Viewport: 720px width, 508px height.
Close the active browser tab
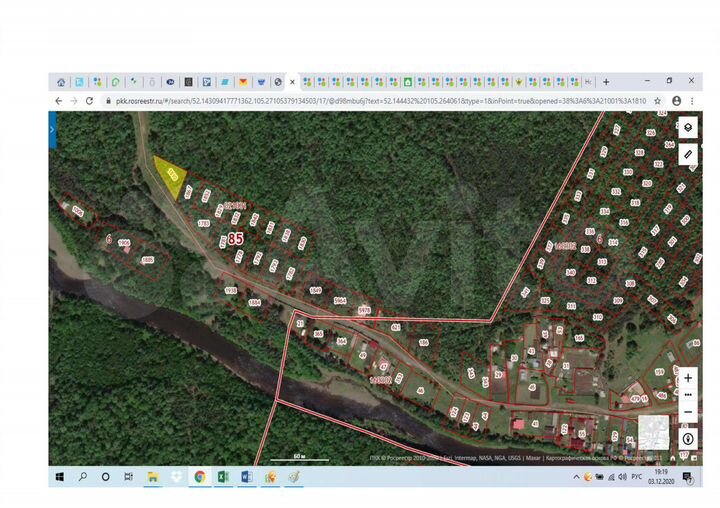tap(292, 82)
